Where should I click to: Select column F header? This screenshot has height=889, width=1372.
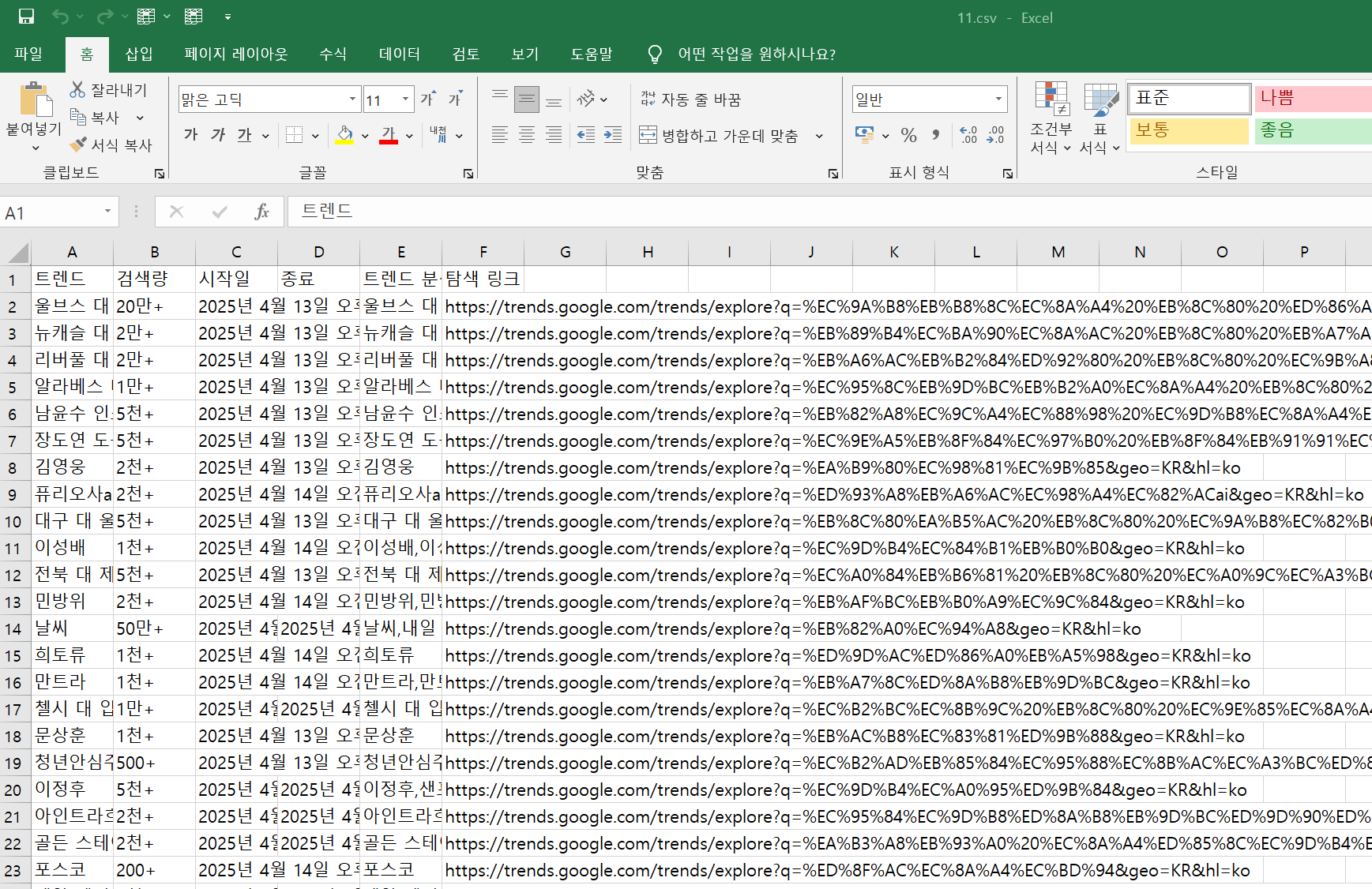pos(483,252)
